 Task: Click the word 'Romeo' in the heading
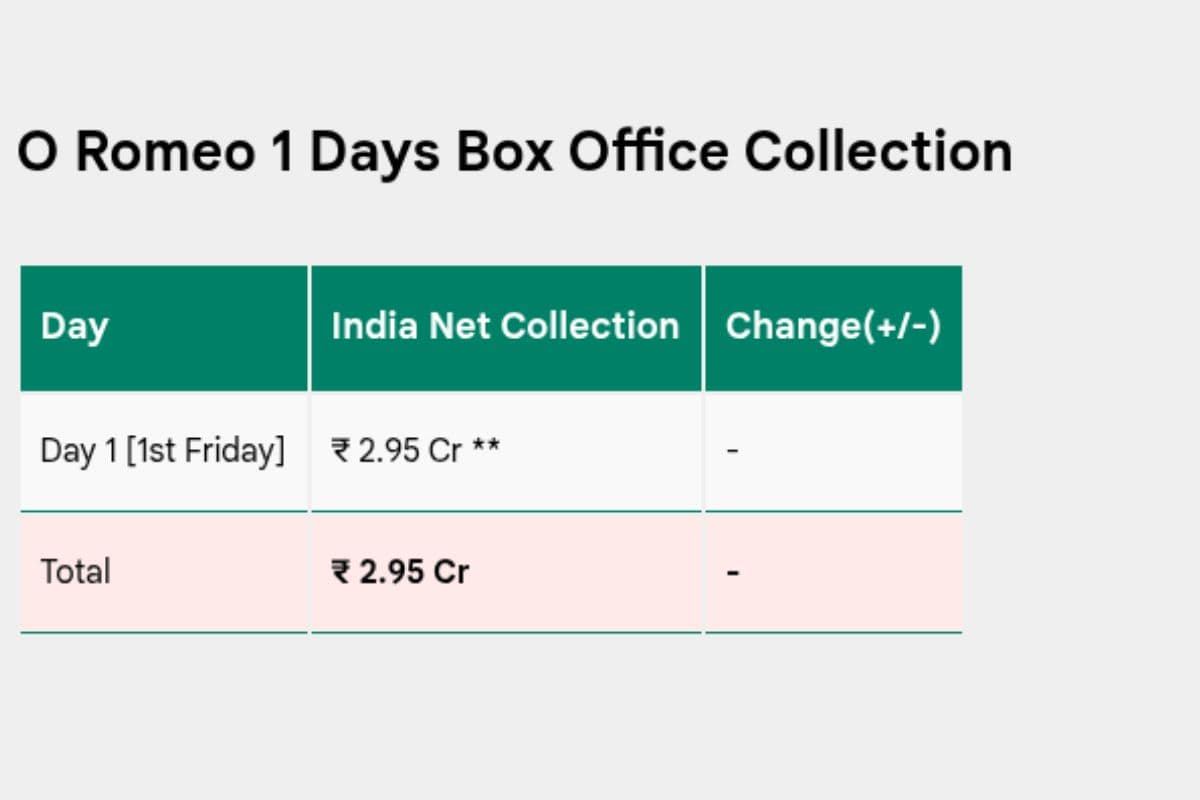[165, 153]
